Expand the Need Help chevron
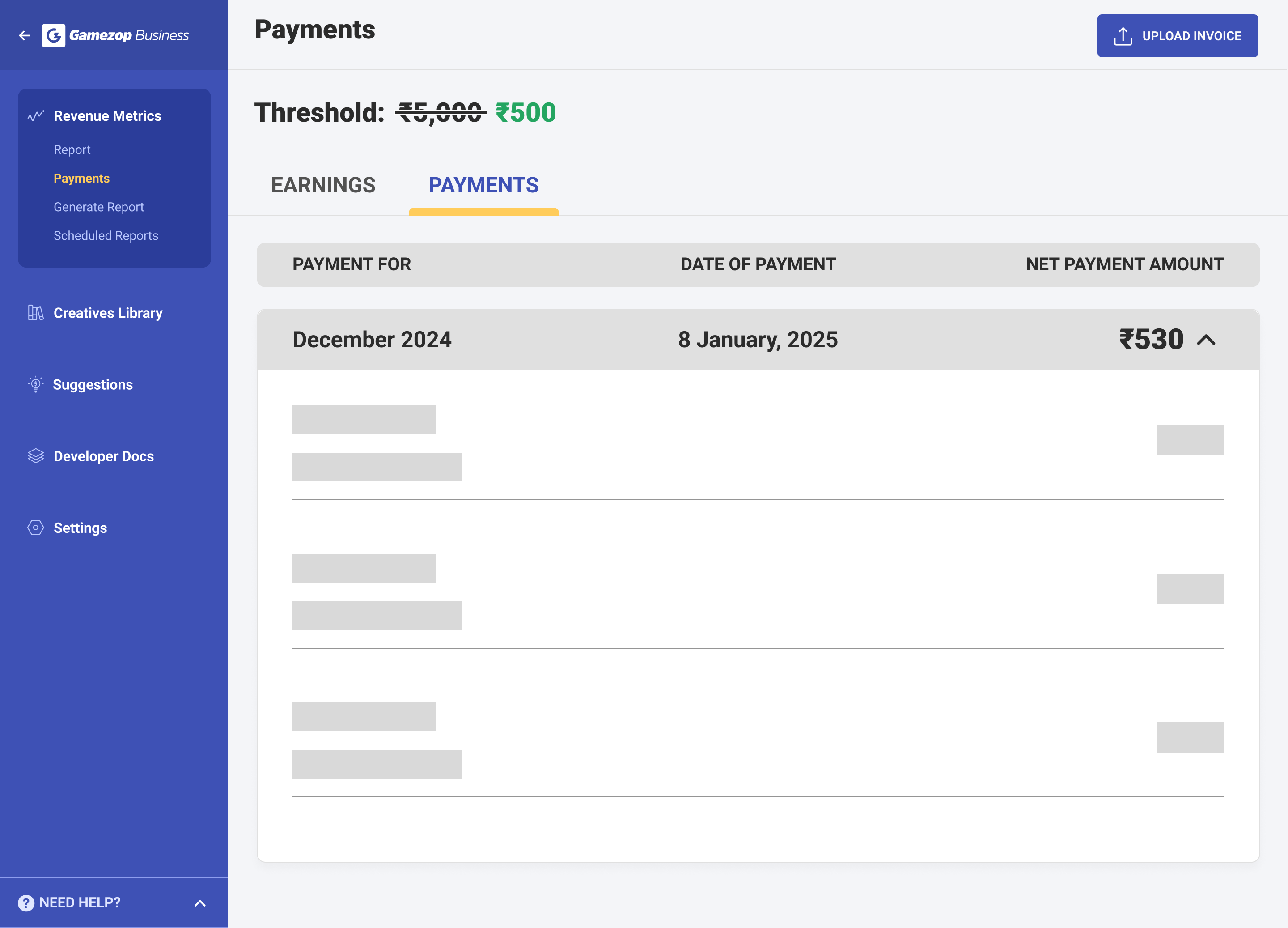1288x928 pixels. (200, 903)
